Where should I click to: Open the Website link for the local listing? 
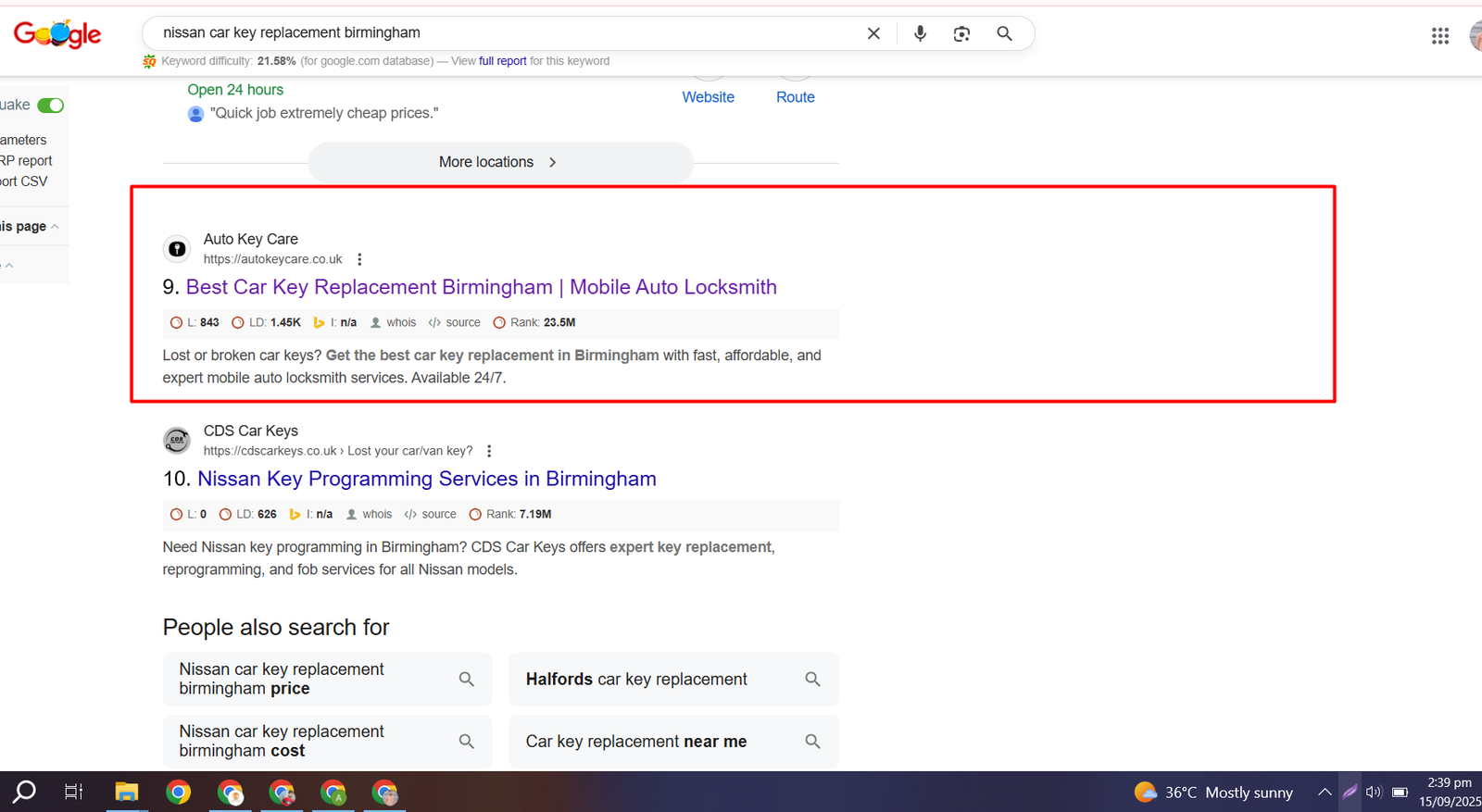[708, 97]
